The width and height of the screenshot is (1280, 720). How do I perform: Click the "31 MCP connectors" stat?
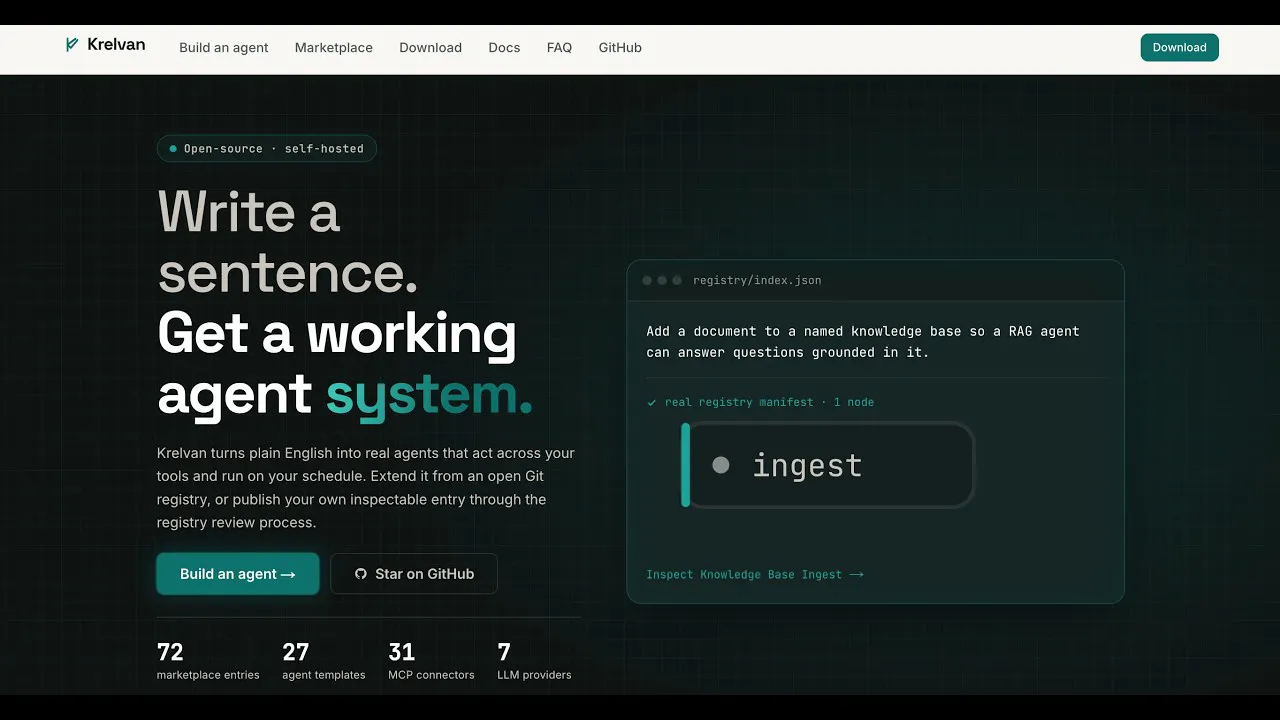coord(431,661)
